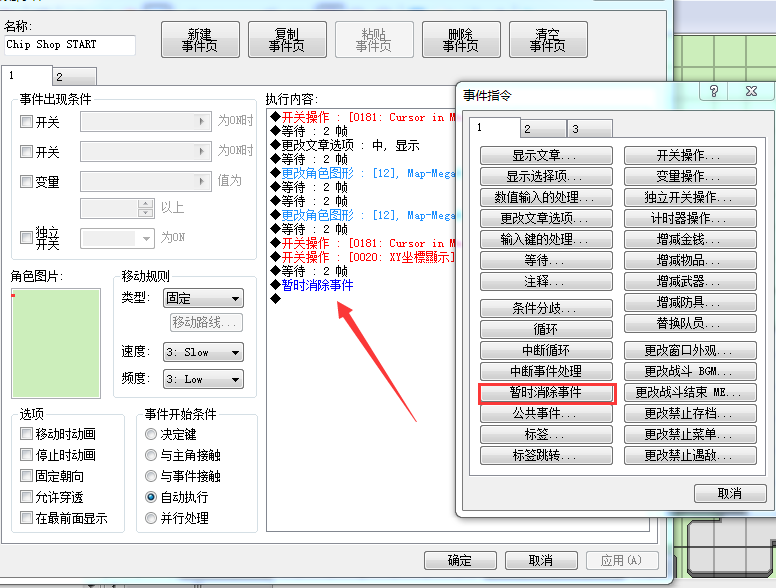Click the 替换队员 command button
Viewport: 776px width, 588px height.
(690, 324)
